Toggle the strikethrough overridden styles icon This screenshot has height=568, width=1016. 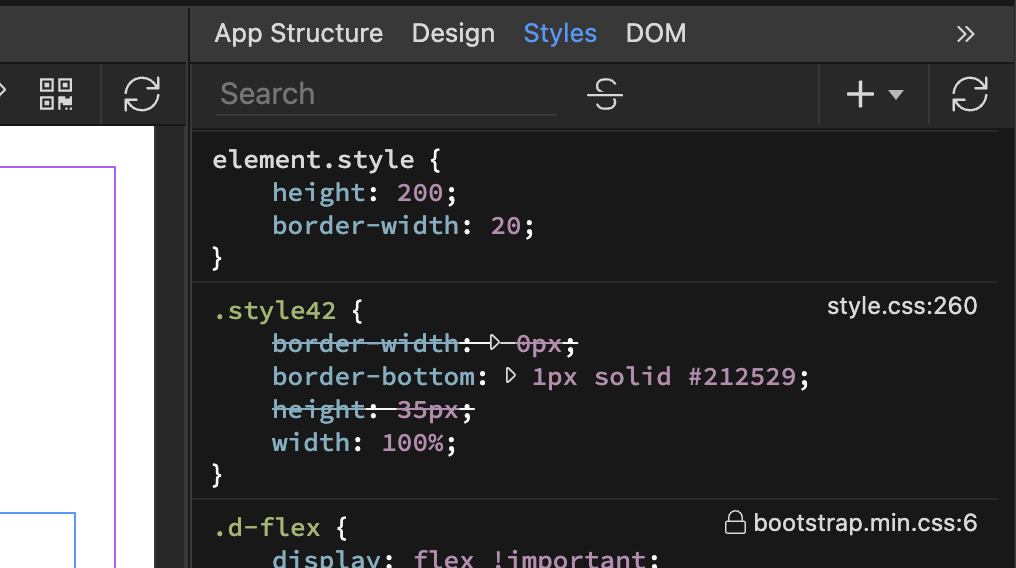pos(605,95)
